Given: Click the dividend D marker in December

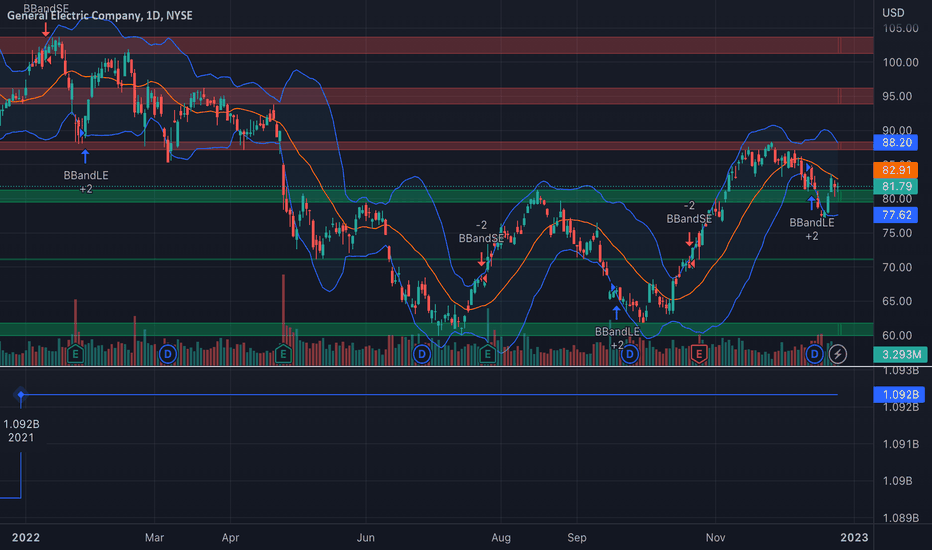Looking at the screenshot, I should (x=814, y=354).
